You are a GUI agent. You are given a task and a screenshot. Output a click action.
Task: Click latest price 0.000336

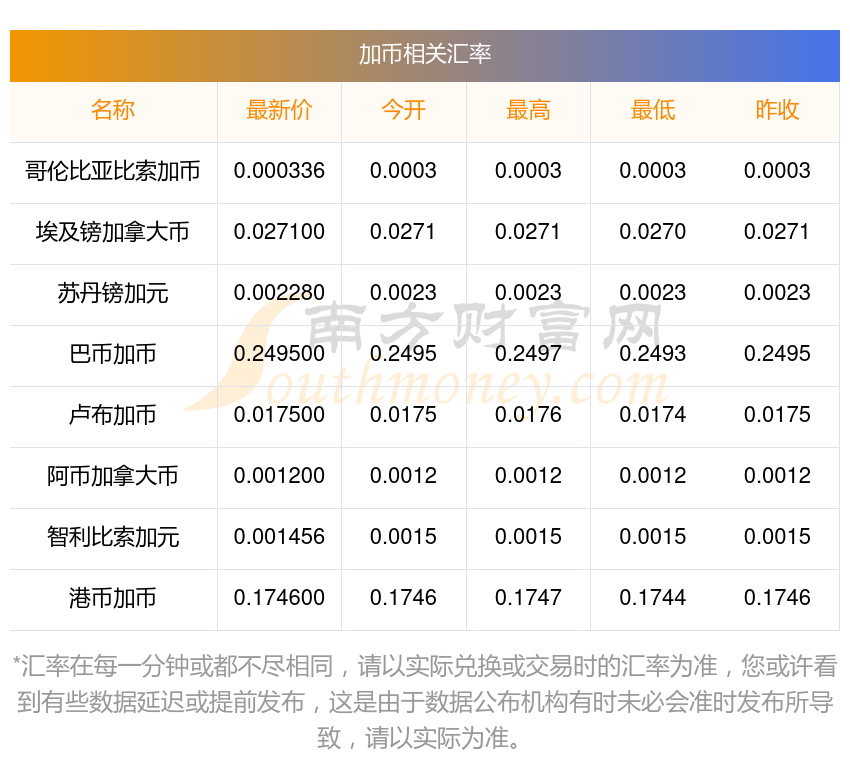click(x=279, y=171)
